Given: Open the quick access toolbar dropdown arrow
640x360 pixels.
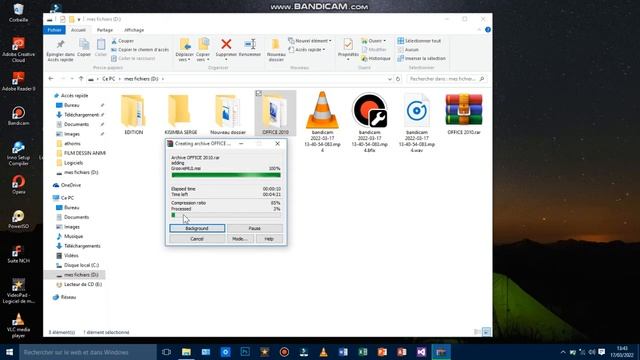Looking at the screenshot, I should (79, 19).
